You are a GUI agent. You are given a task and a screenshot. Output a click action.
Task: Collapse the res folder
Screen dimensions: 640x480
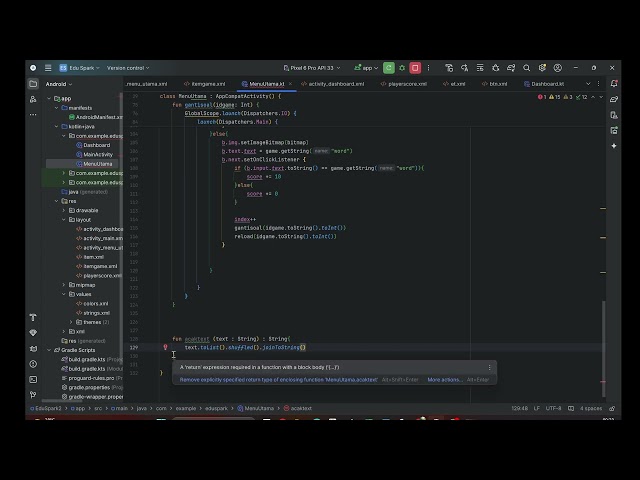(56, 201)
